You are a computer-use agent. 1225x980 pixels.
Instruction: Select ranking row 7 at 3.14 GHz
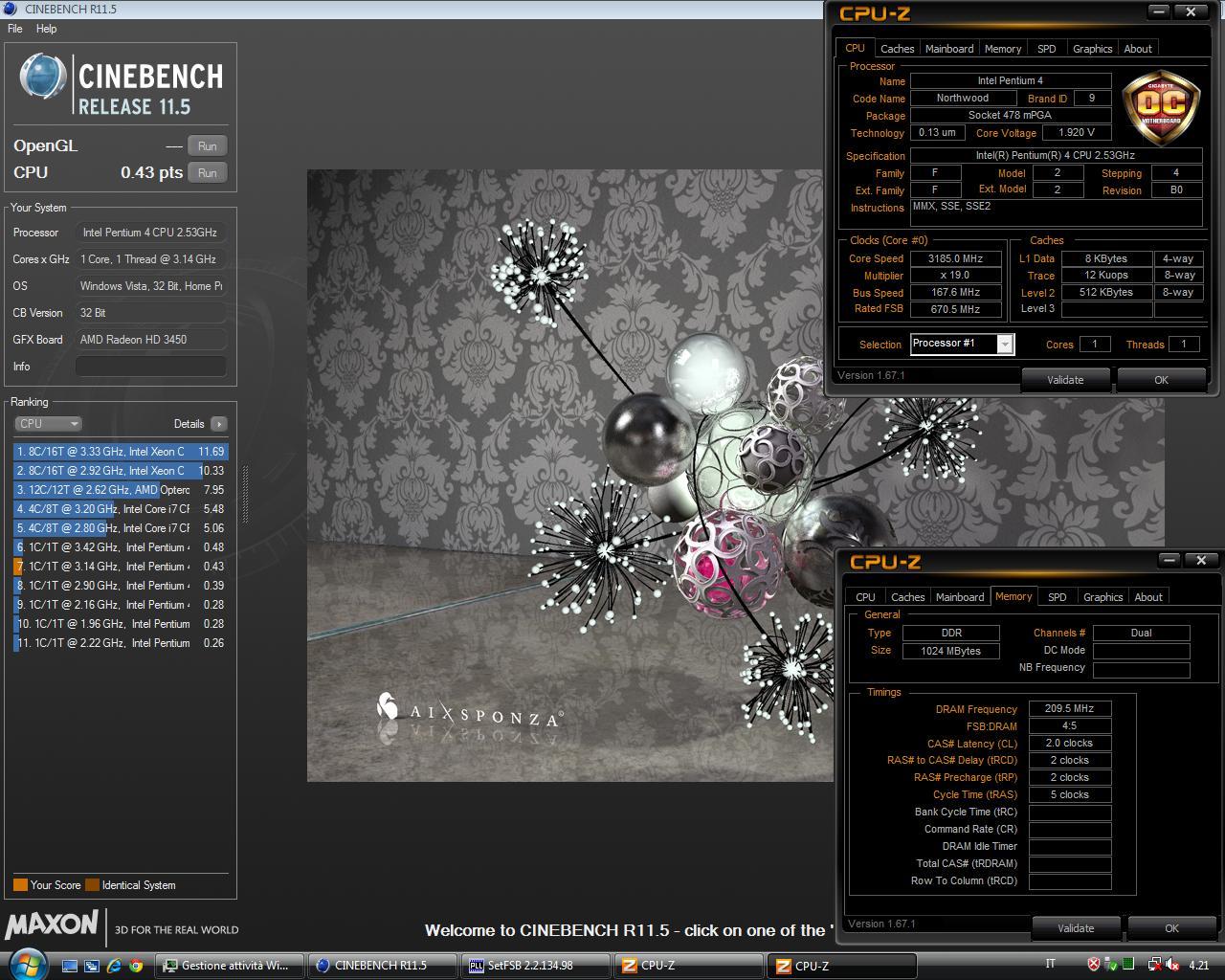pos(121,566)
